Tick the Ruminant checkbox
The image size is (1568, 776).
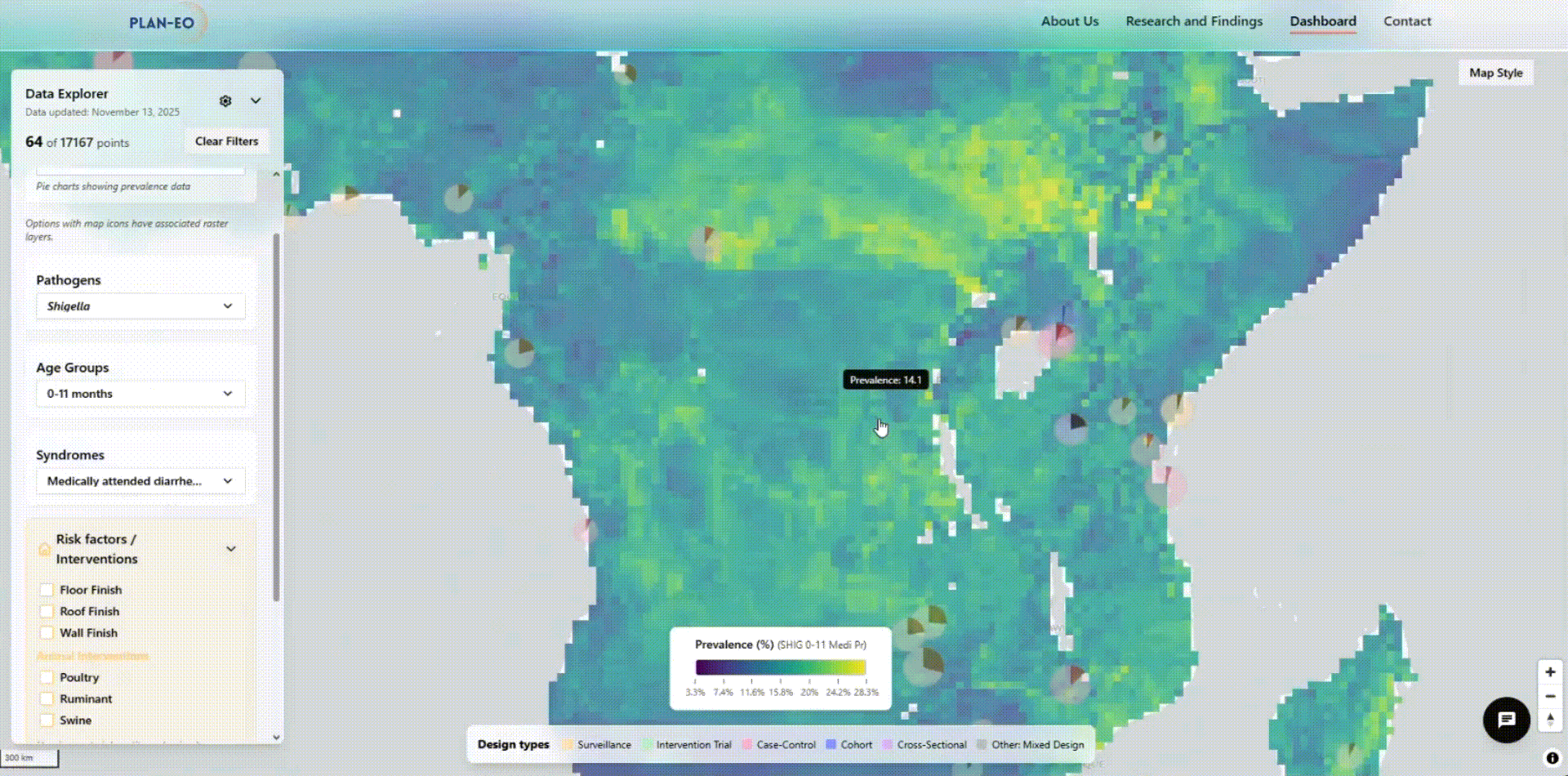coord(47,698)
